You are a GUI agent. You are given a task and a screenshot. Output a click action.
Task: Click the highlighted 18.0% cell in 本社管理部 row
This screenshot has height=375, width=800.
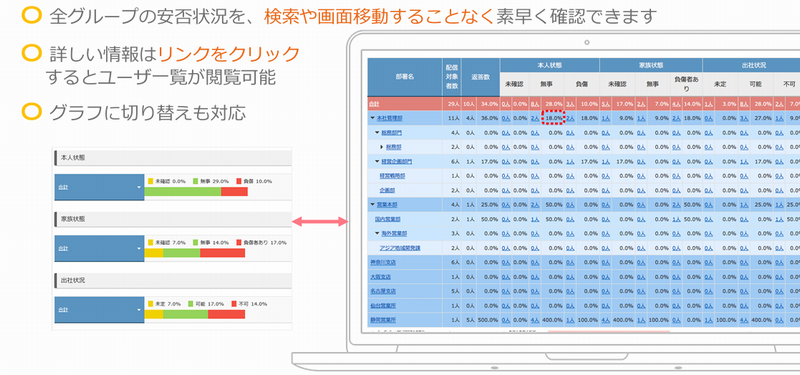tap(554, 118)
